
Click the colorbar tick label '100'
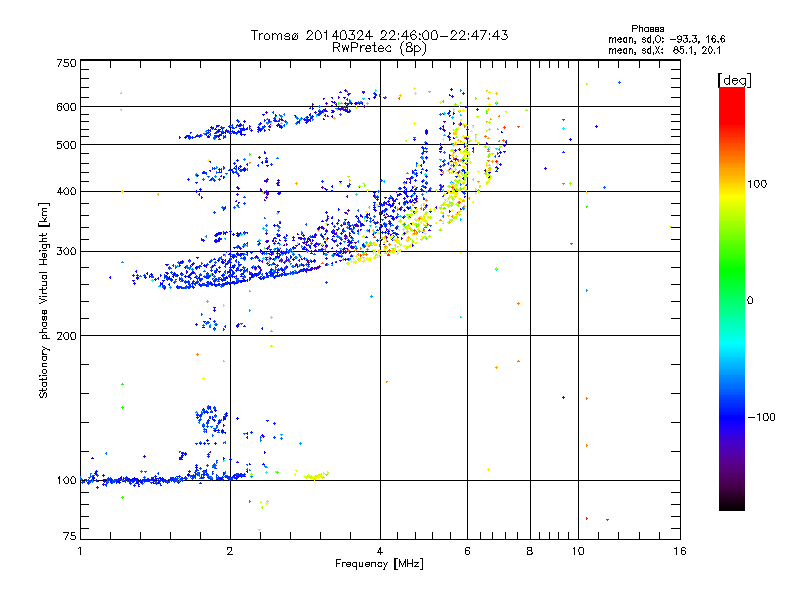[x=757, y=184]
